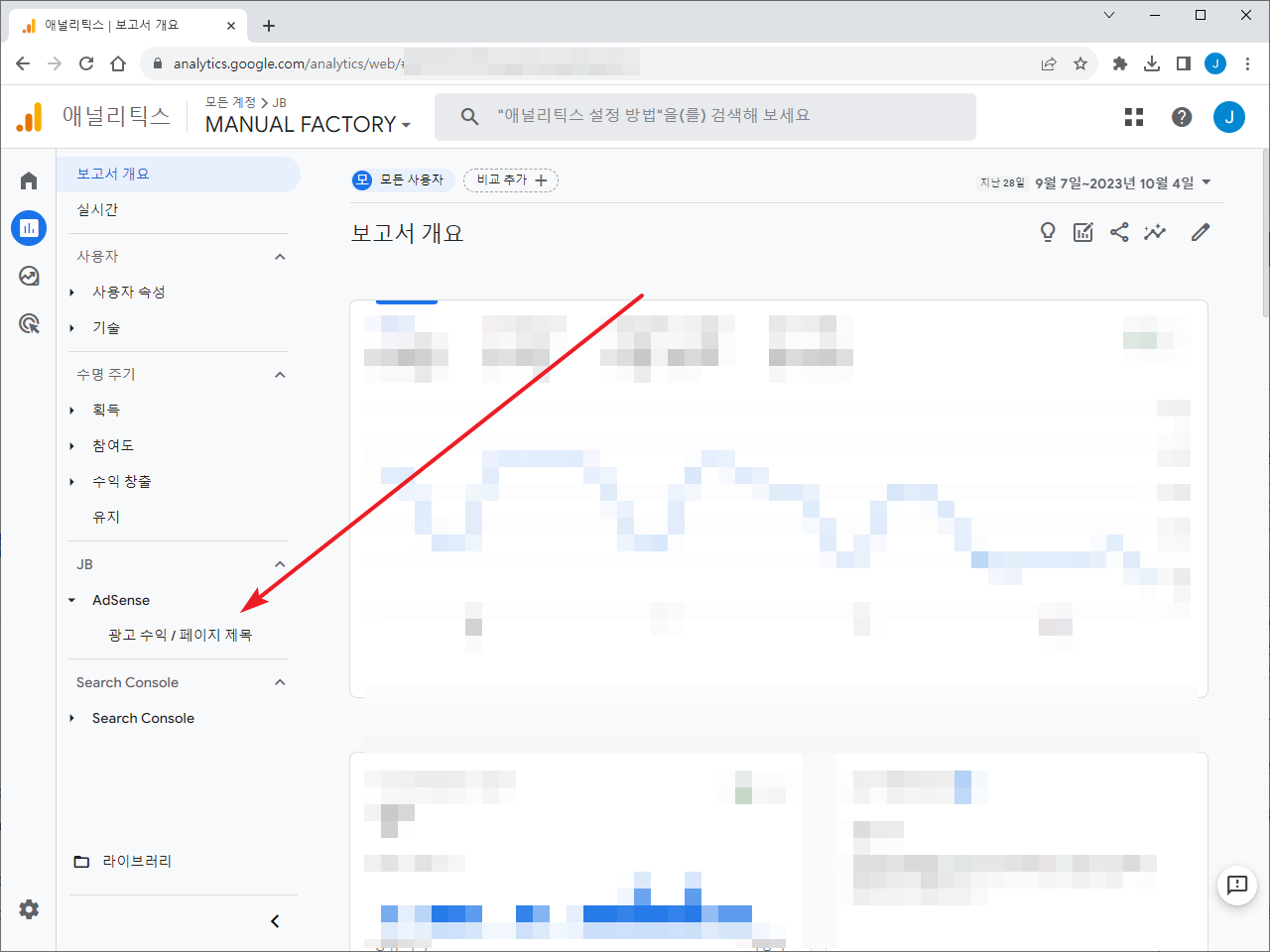Open Chrome three-dot menu
Viewport: 1270px width, 952px height.
[1247, 63]
